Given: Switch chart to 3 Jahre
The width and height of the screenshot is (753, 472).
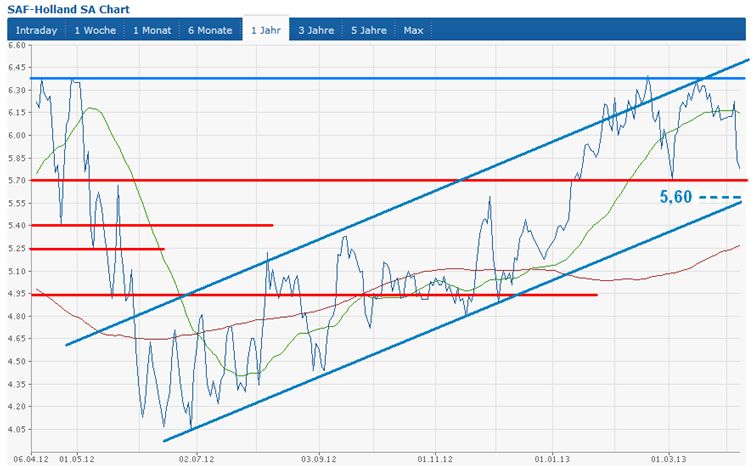Looking at the screenshot, I should click(x=316, y=30).
